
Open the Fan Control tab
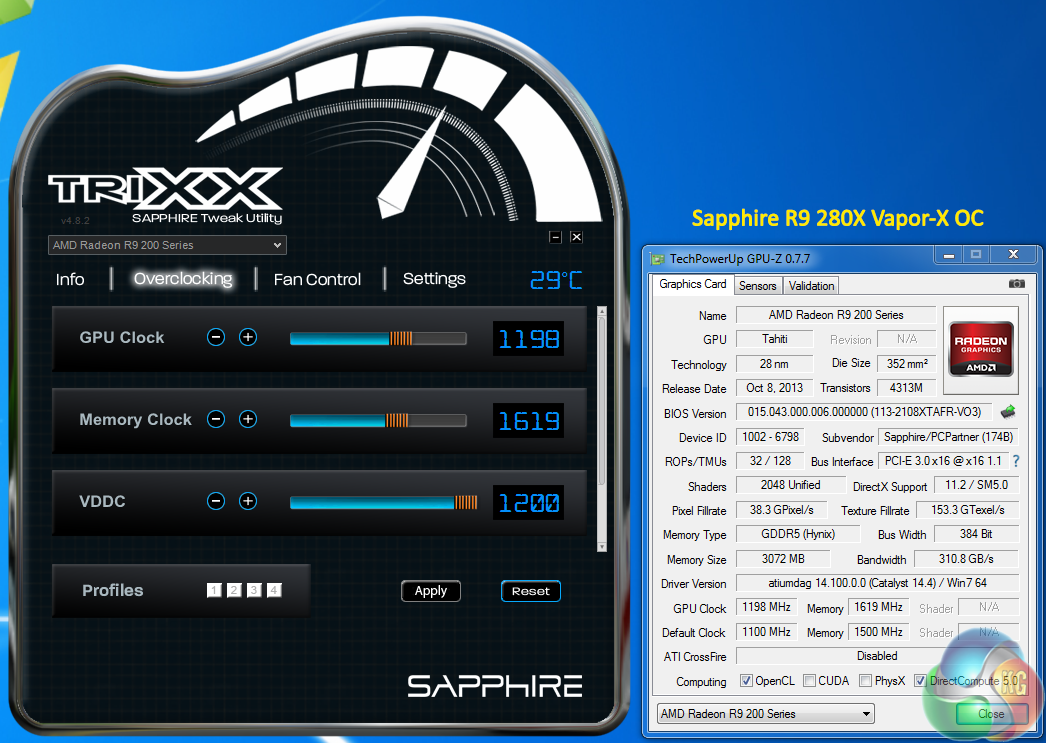[x=318, y=279]
